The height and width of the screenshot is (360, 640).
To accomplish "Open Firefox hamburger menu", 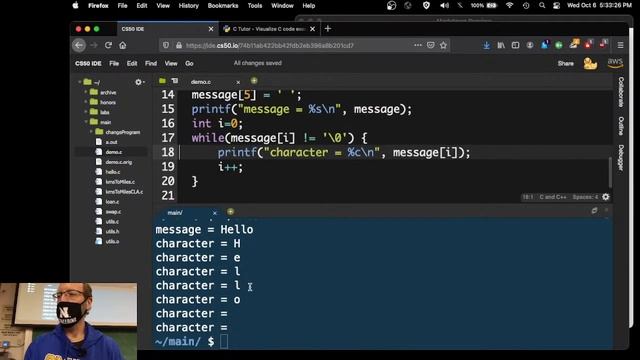I will tap(620, 46).
